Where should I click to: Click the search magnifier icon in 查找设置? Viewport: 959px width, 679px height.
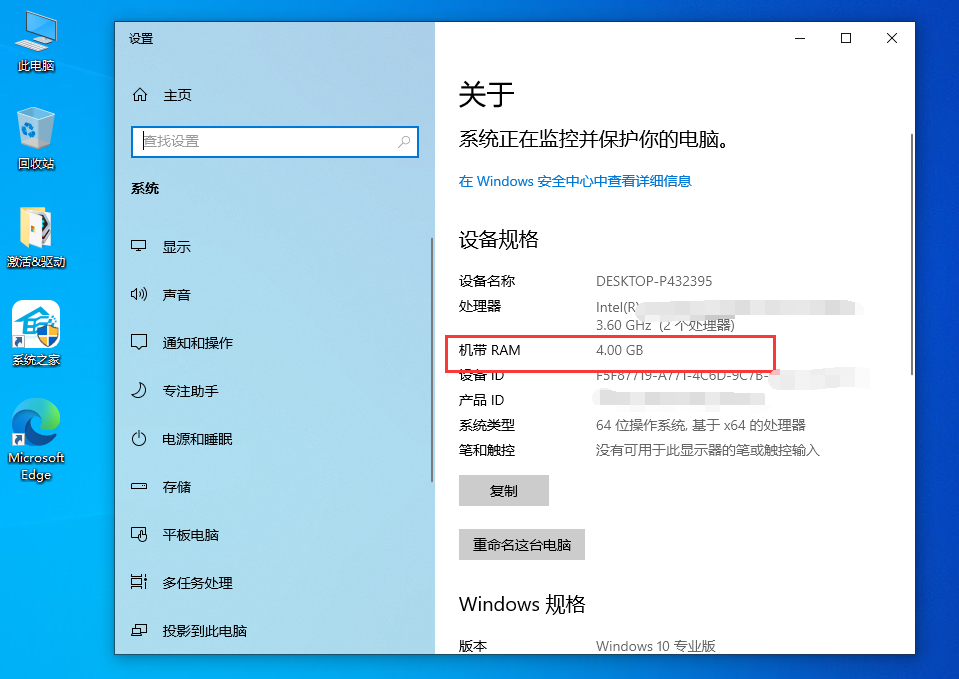click(404, 142)
